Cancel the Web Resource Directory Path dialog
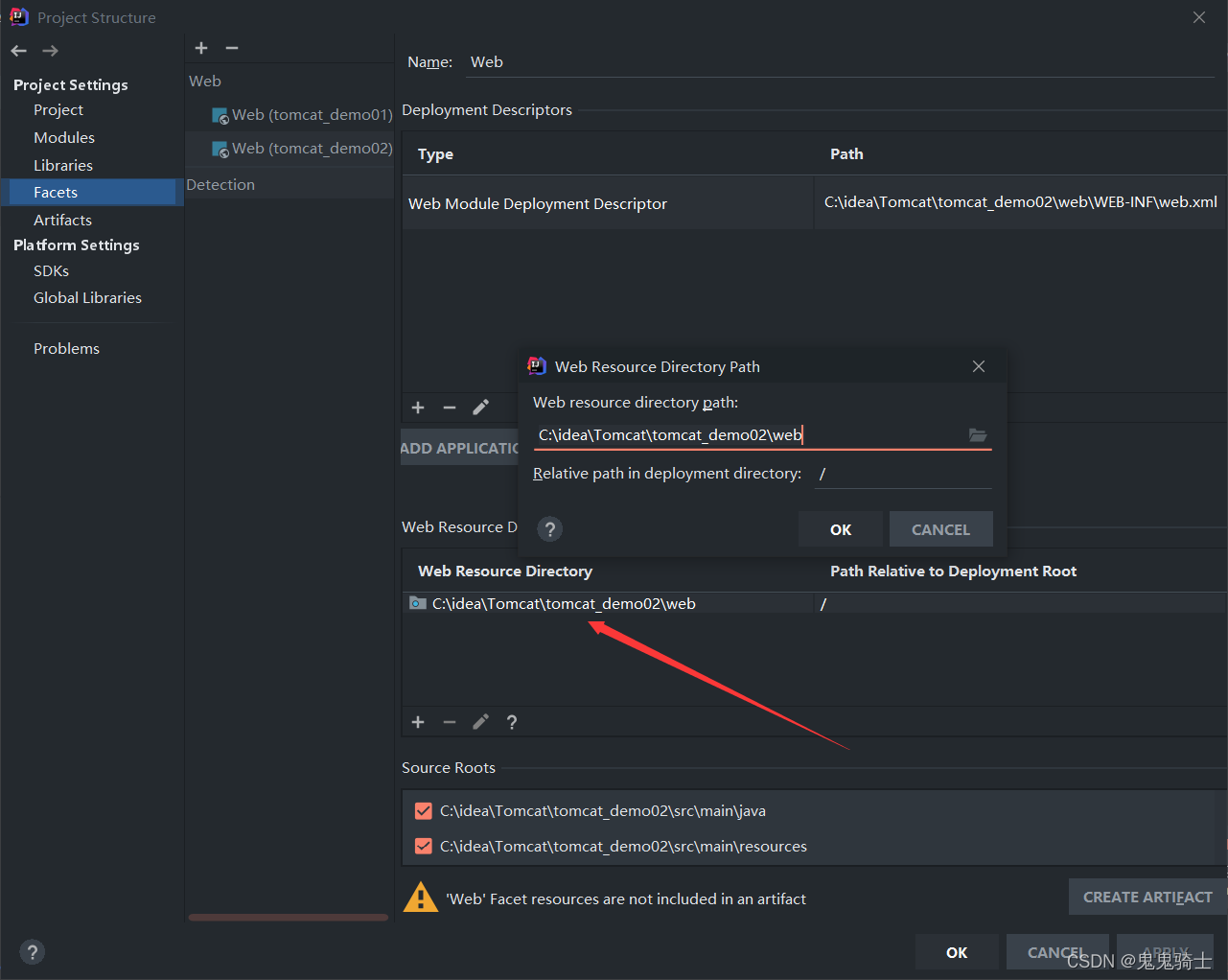This screenshot has width=1228, height=980. 940,529
